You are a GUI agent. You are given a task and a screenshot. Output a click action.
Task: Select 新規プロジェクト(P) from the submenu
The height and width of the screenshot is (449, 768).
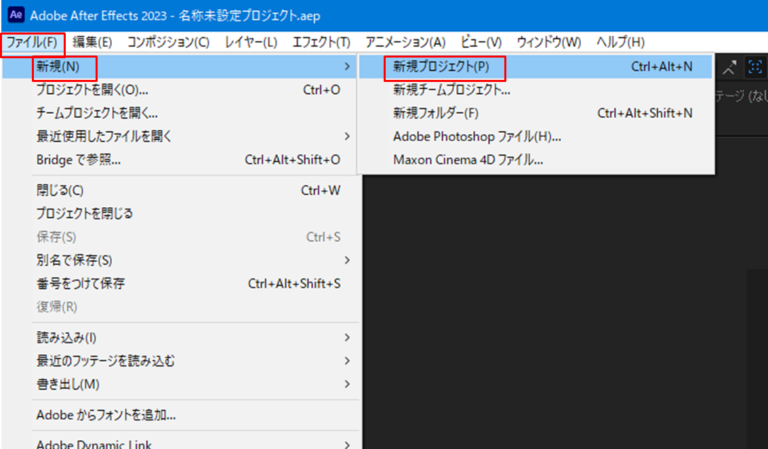point(441,67)
